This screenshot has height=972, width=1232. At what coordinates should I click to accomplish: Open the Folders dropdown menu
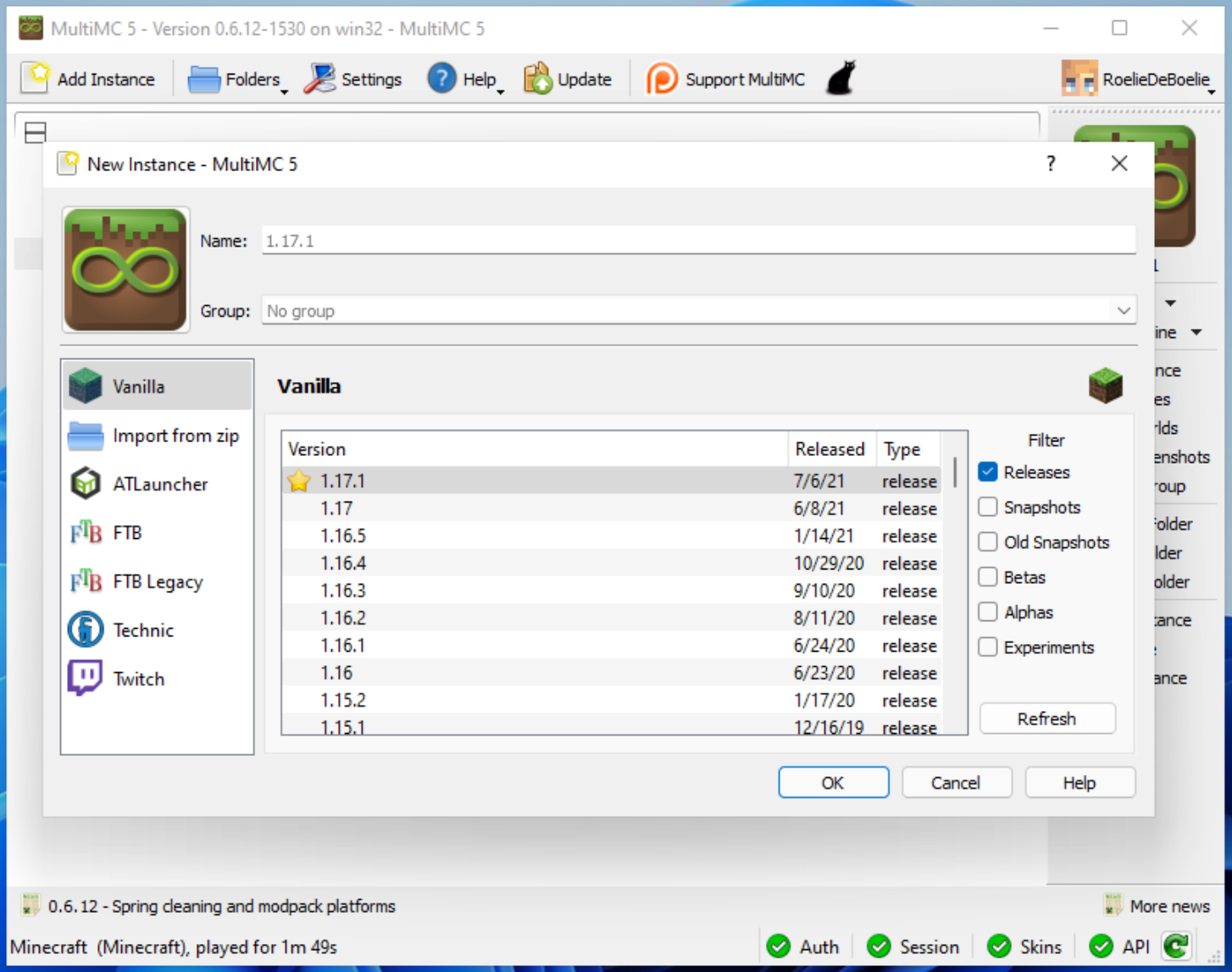click(x=238, y=79)
